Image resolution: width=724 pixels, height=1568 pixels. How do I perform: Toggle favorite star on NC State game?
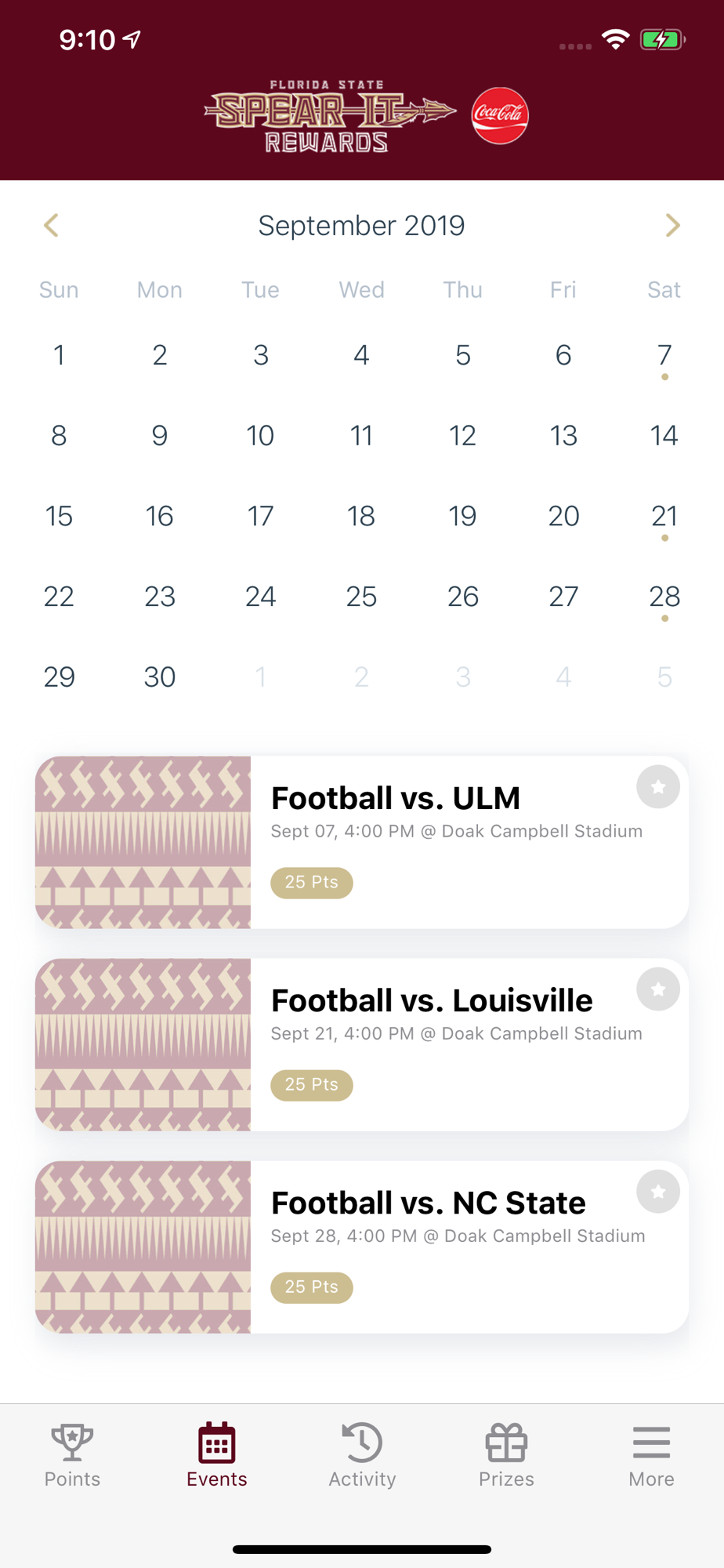[x=658, y=1191]
